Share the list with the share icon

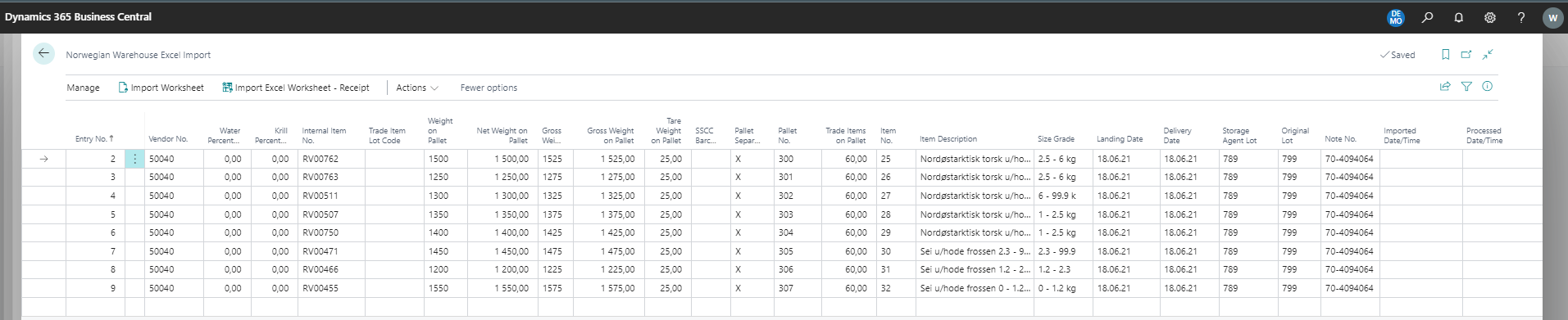[x=1445, y=87]
